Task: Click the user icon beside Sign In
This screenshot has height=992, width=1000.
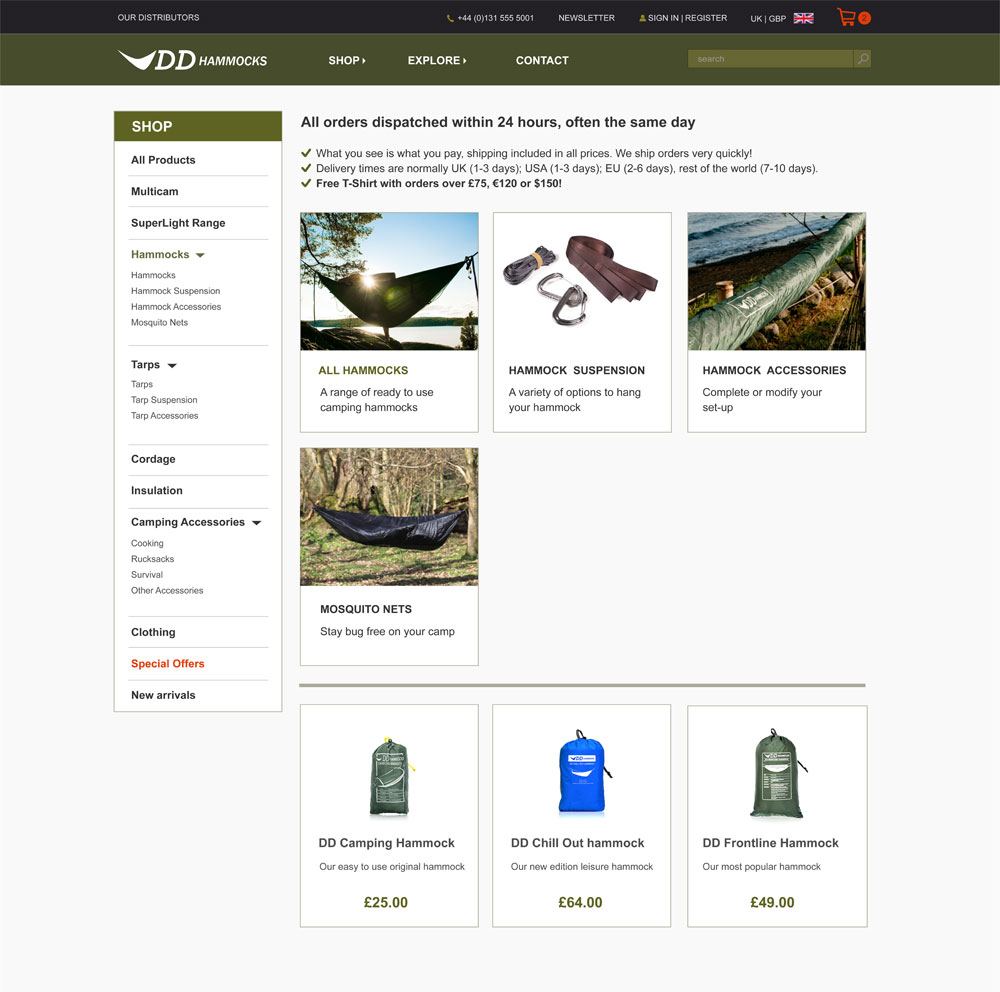Action: (x=642, y=18)
